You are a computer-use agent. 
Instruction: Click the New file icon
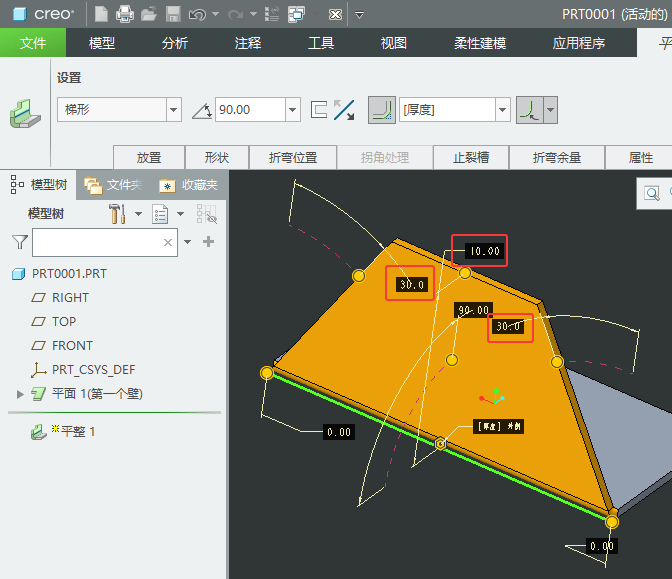pyautogui.click(x=101, y=14)
